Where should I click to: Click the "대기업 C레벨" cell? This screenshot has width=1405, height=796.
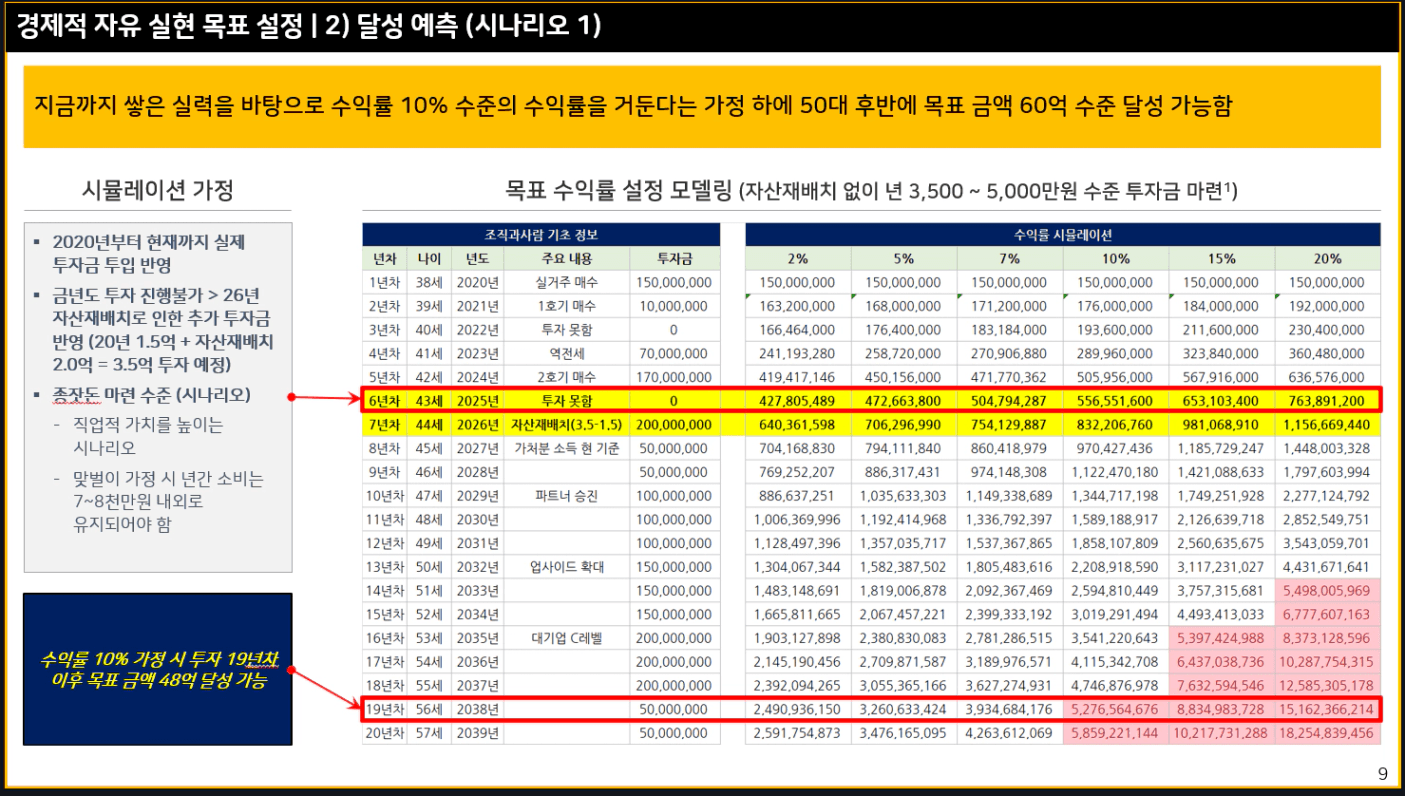tap(566, 637)
